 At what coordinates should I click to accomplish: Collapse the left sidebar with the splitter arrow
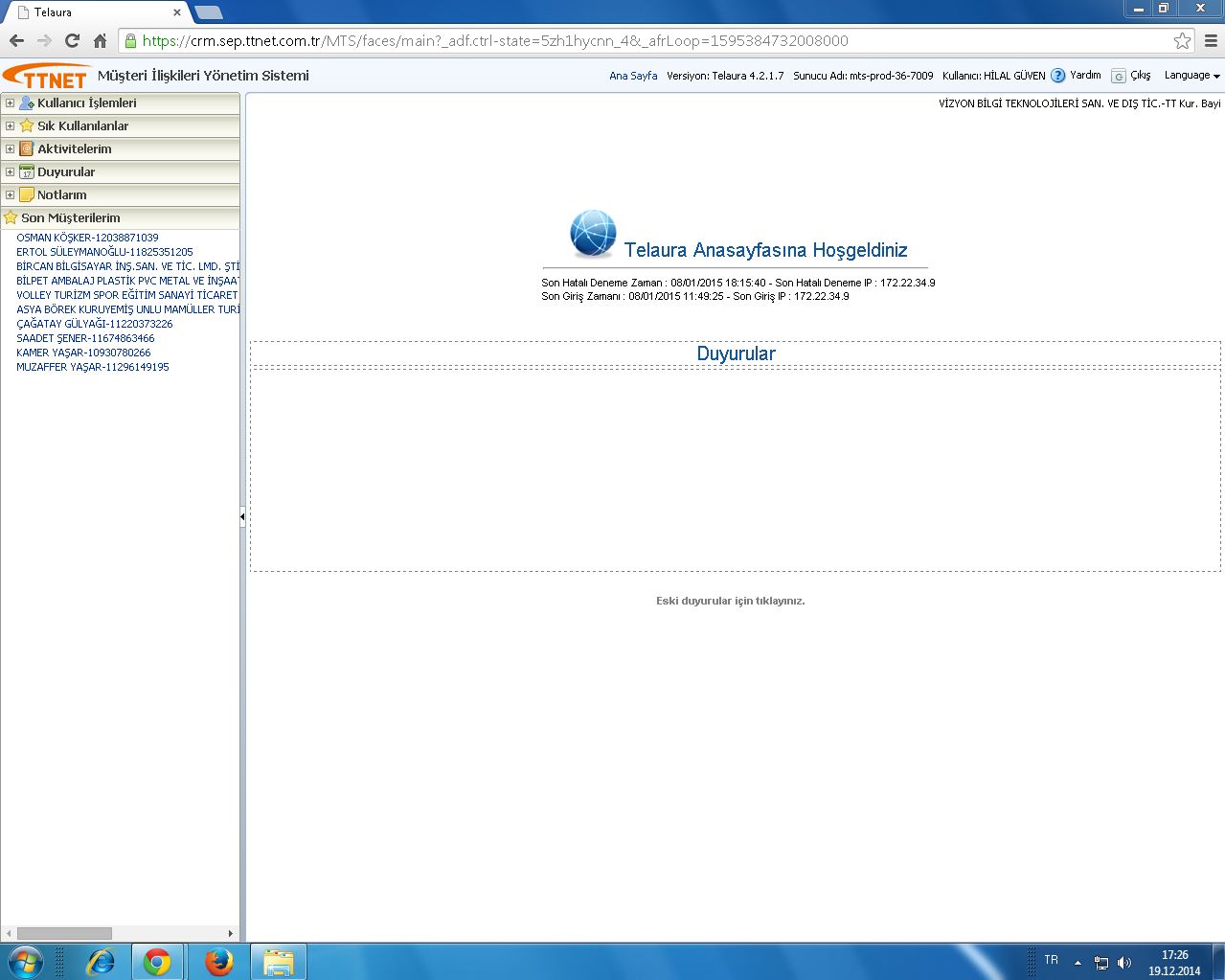242,517
